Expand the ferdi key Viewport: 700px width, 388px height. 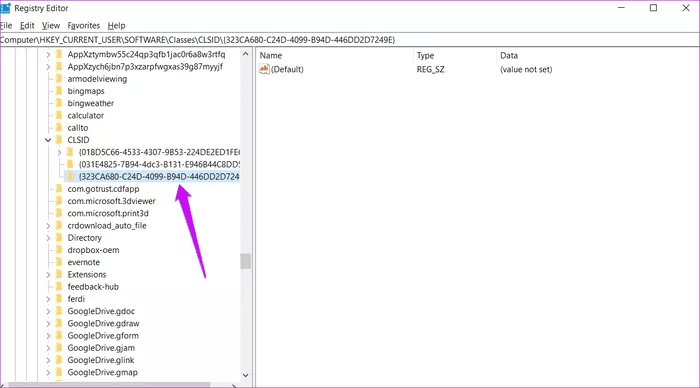coord(48,299)
